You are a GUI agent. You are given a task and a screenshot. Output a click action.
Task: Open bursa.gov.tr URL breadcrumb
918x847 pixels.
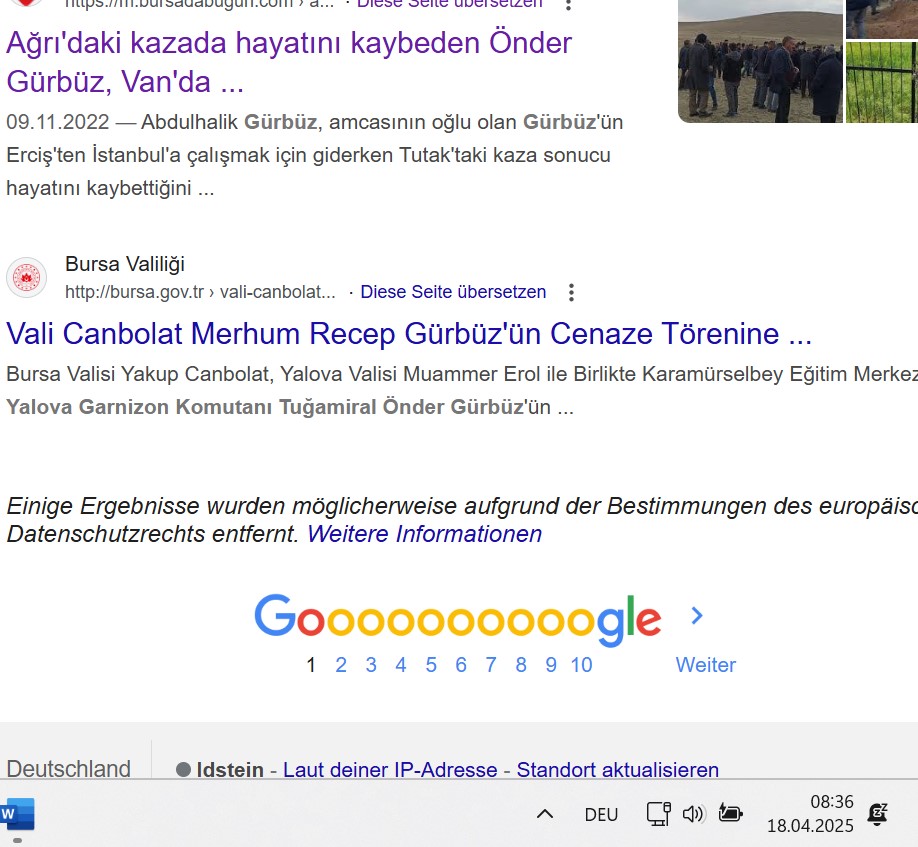click(200, 292)
